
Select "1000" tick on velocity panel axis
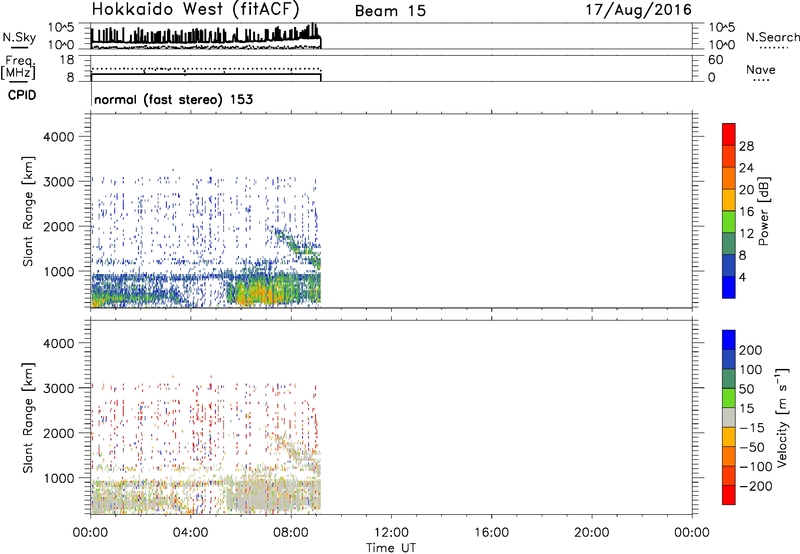pyautogui.click(x=58, y=478)
